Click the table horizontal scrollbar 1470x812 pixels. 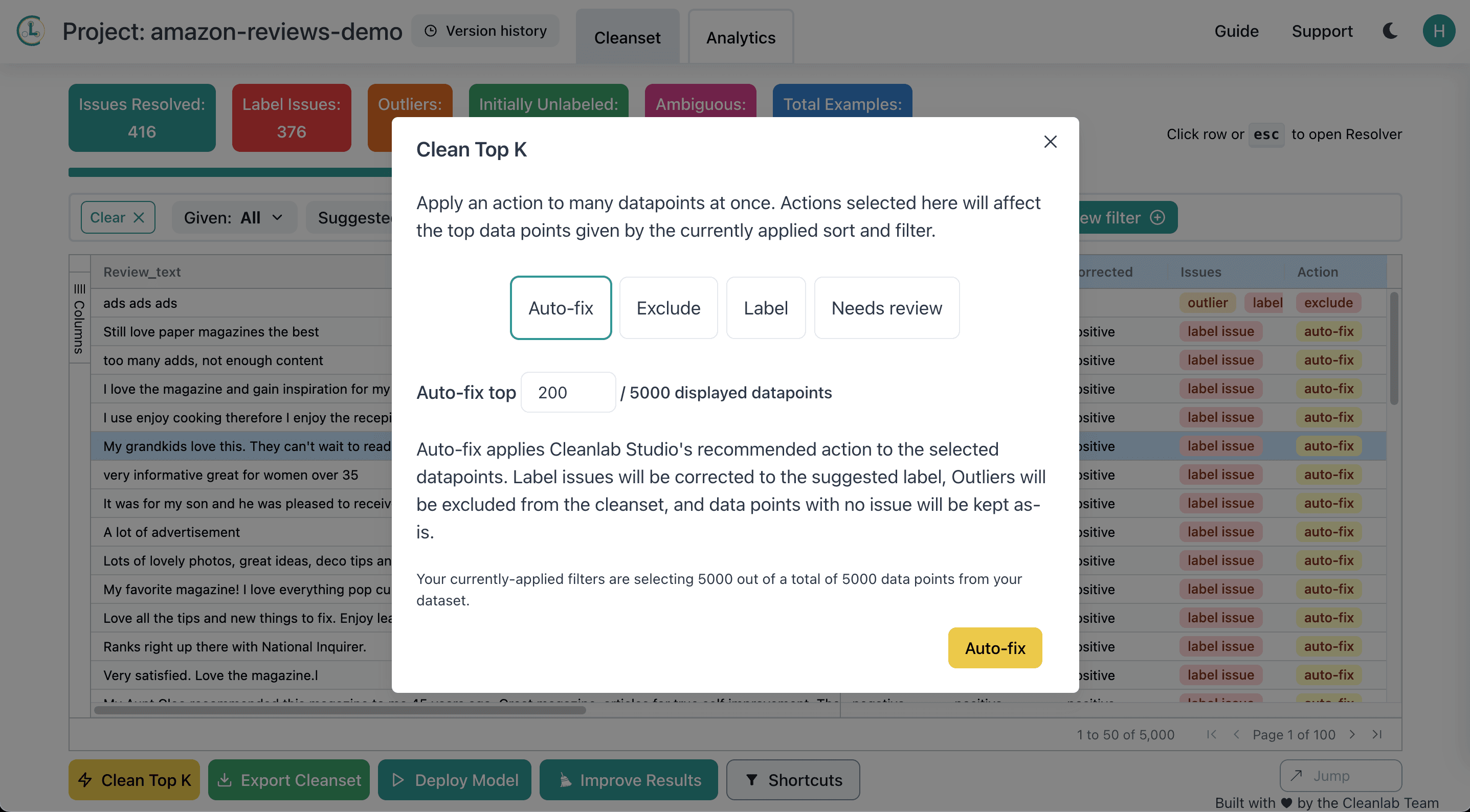(340, 710)
